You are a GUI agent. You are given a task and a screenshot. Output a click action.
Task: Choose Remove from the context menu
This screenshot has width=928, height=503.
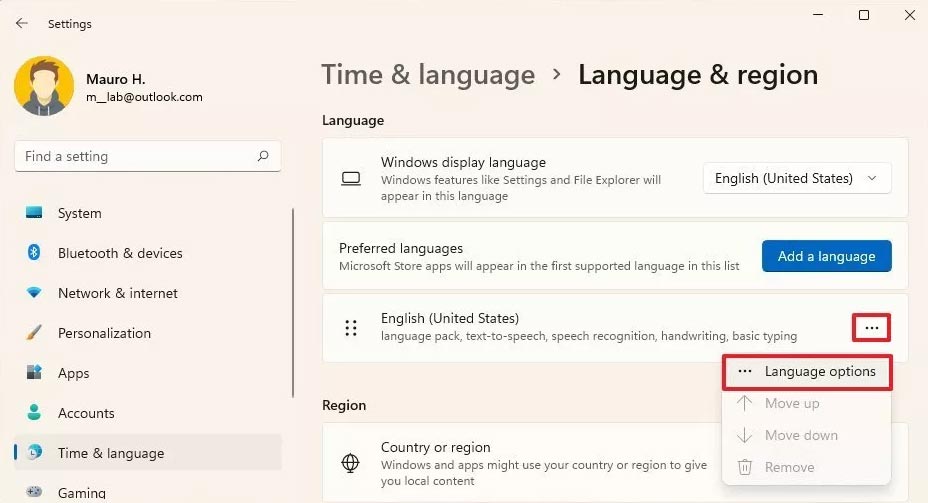[x=807, y=467]
